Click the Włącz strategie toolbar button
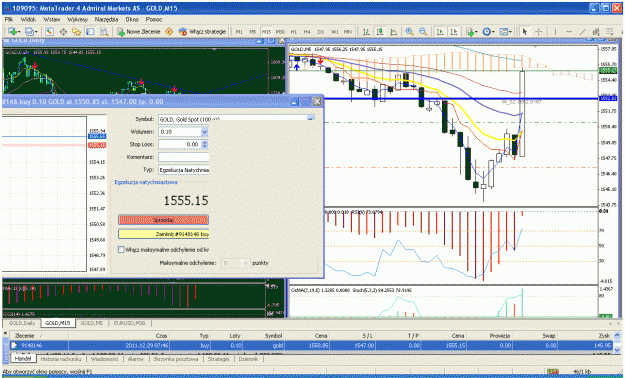The height and width of the screenshot is (378, 625). pyautogui.click(x=202, y=32)
